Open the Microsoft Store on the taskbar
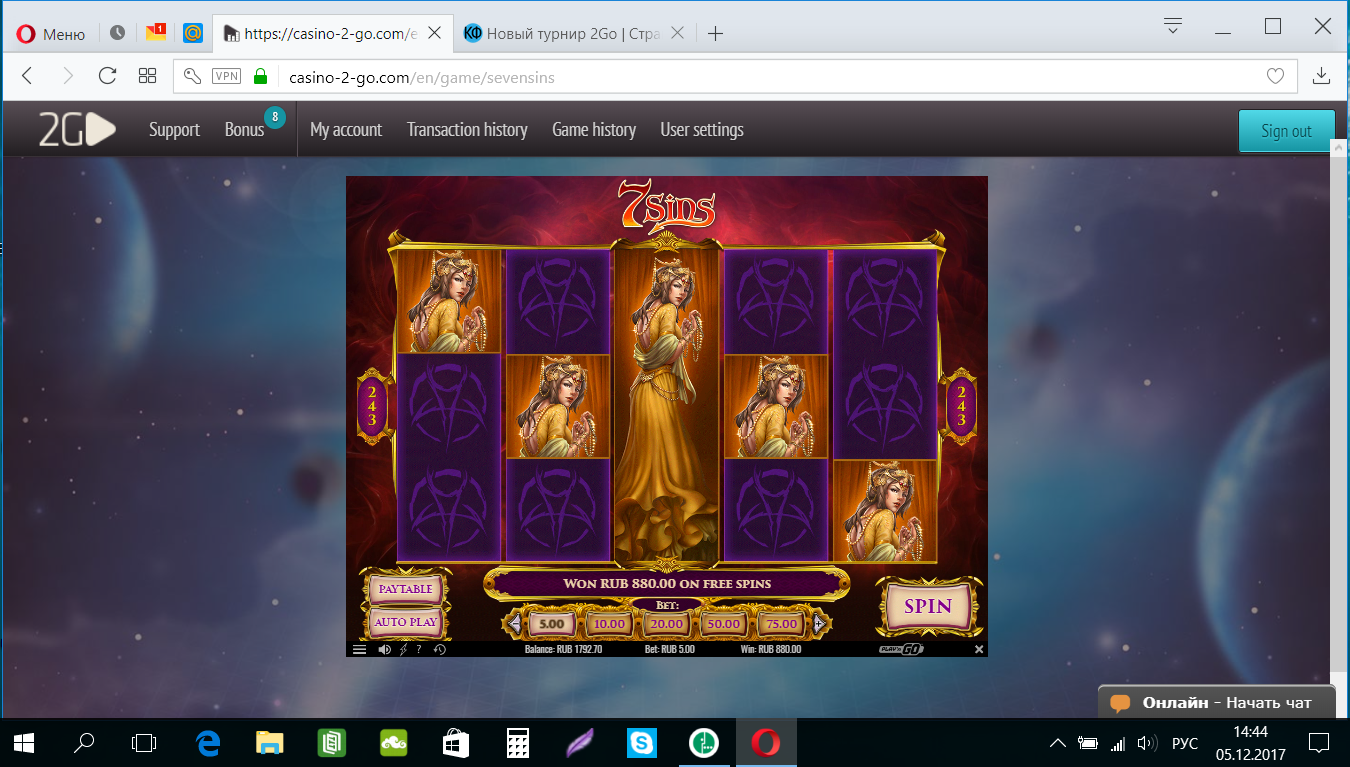Viewport: 1350px width, 767px height. click(x=456, y=743)
